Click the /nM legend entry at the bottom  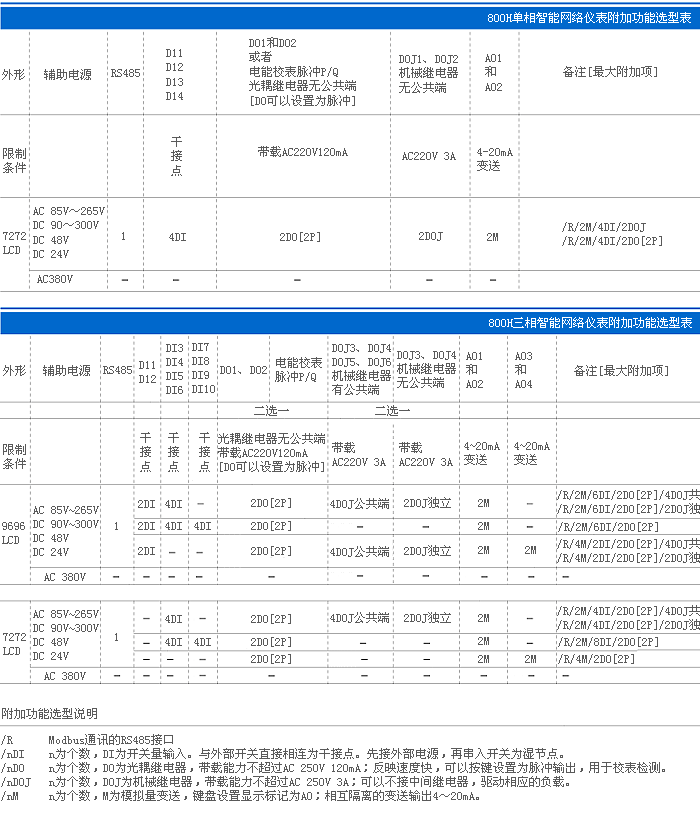coord(12,796)
